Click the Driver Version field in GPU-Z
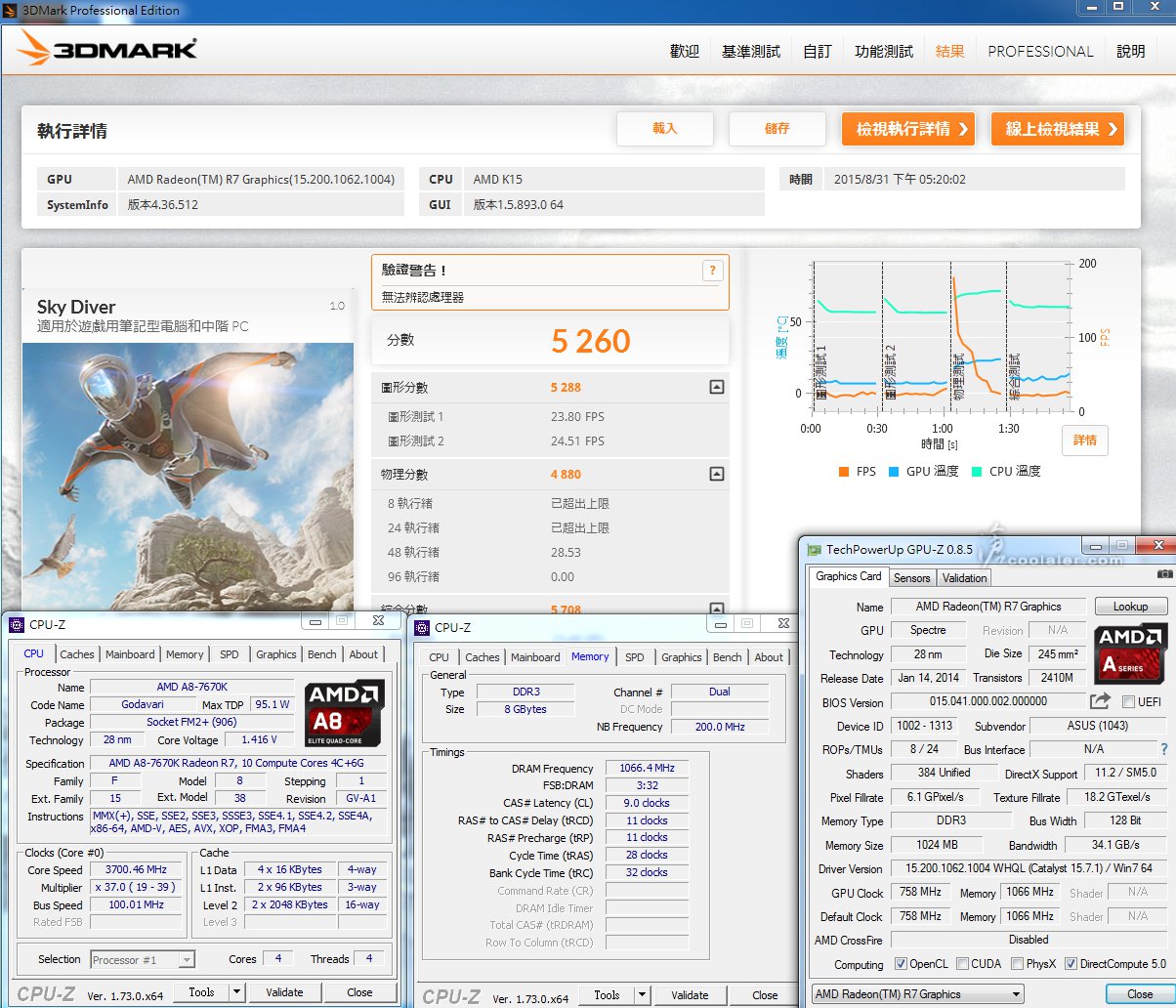This screenshot has width=1176, height=1008. coord(1029,868)
